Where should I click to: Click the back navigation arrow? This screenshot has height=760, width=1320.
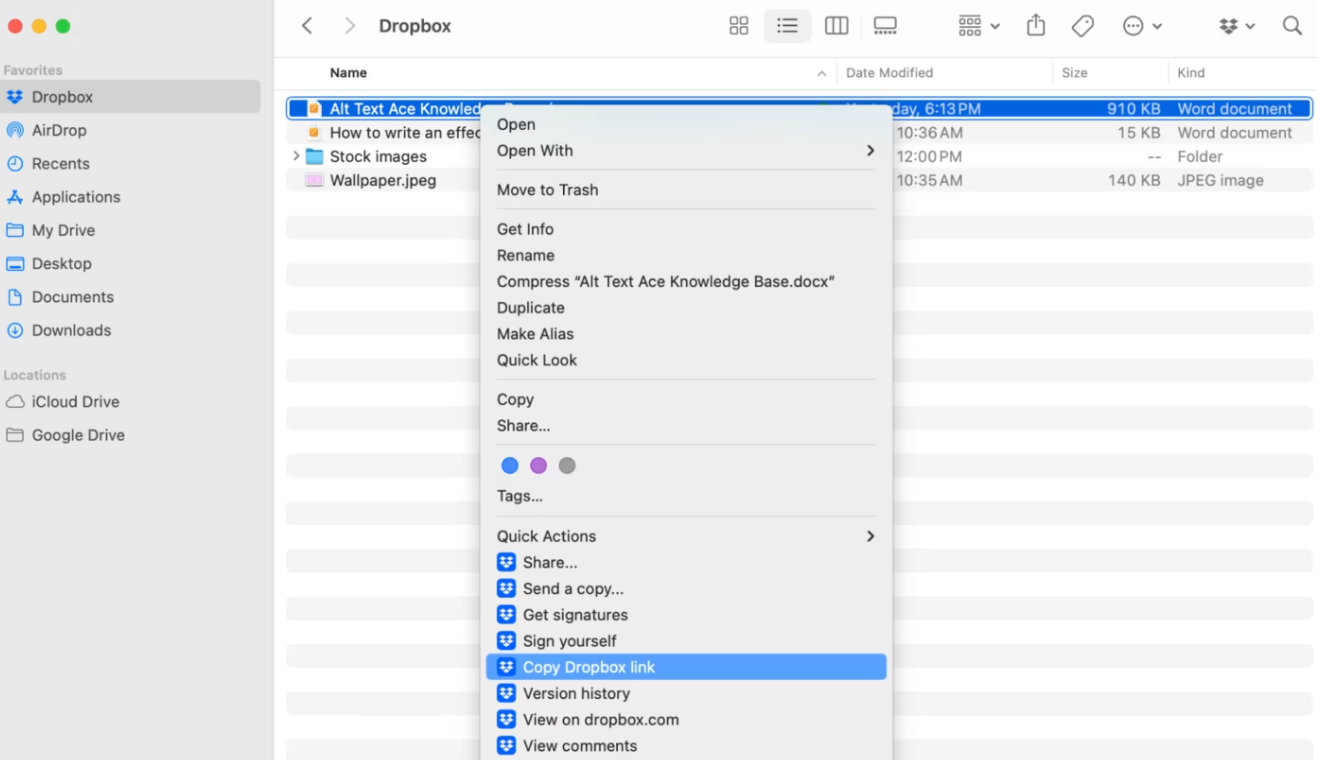coord(307,25)
